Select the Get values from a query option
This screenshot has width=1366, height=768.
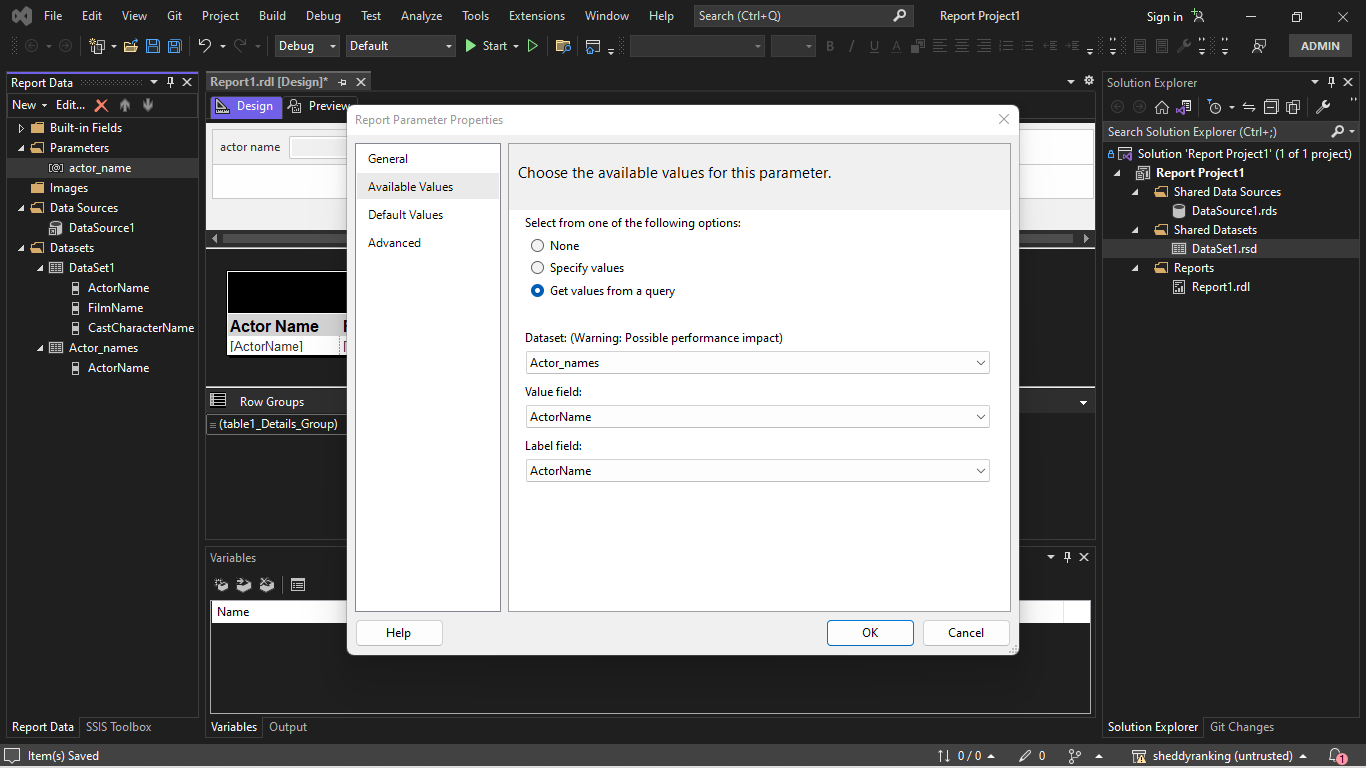point(537,290)
